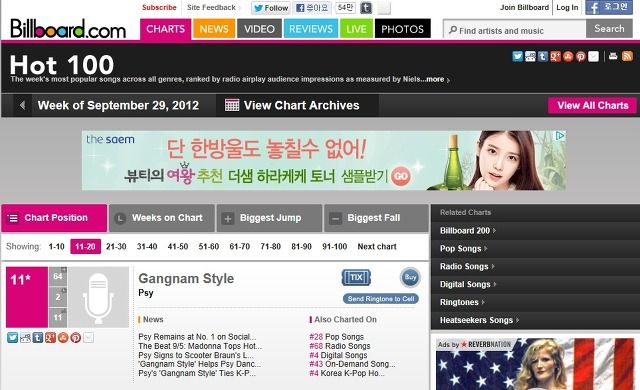Open the RSS feed icon
The image size is (640, 390).
click(627, 56)
